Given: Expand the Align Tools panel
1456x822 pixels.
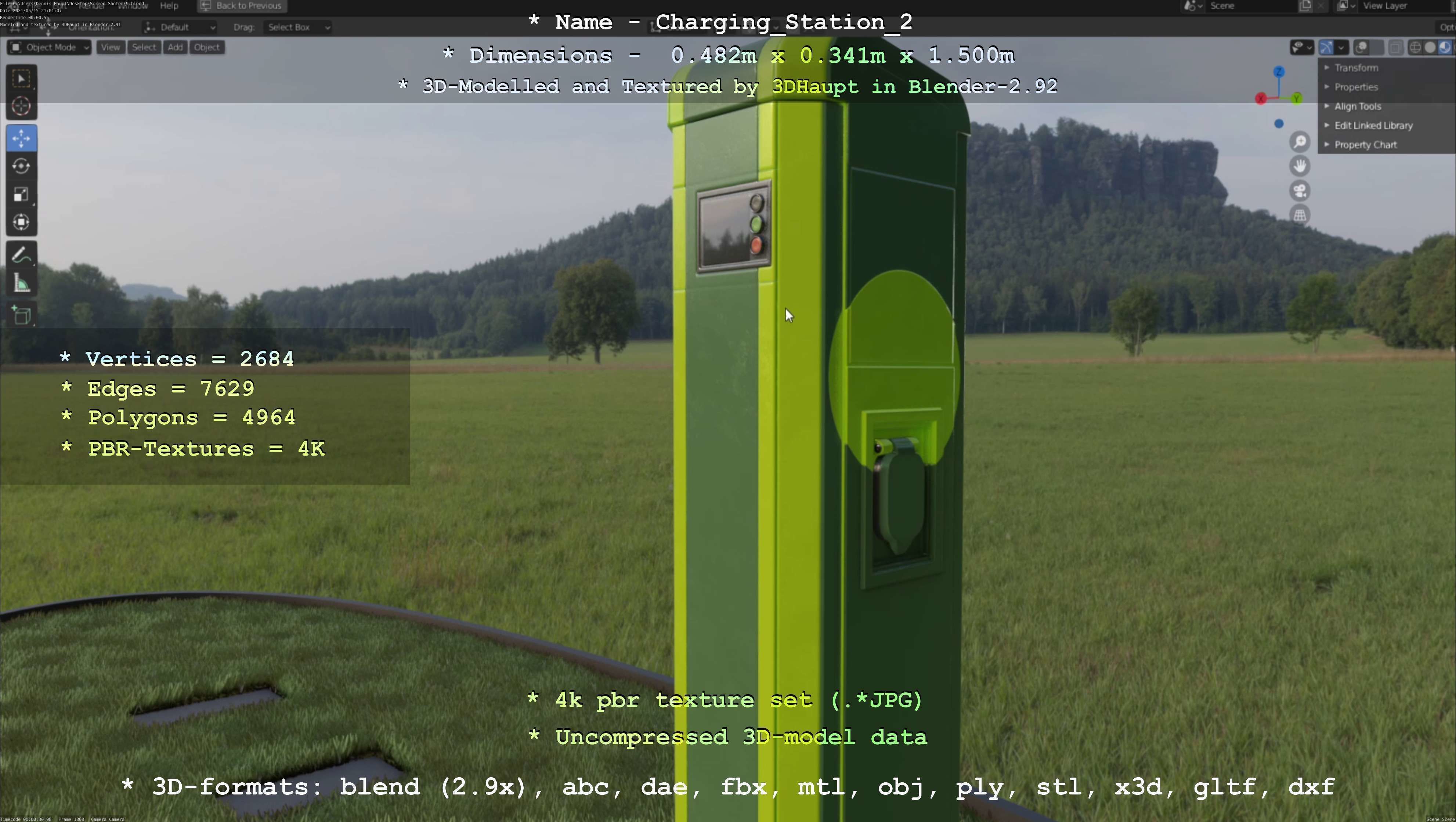Looking at the screenshot, I should pos(1357,106).
